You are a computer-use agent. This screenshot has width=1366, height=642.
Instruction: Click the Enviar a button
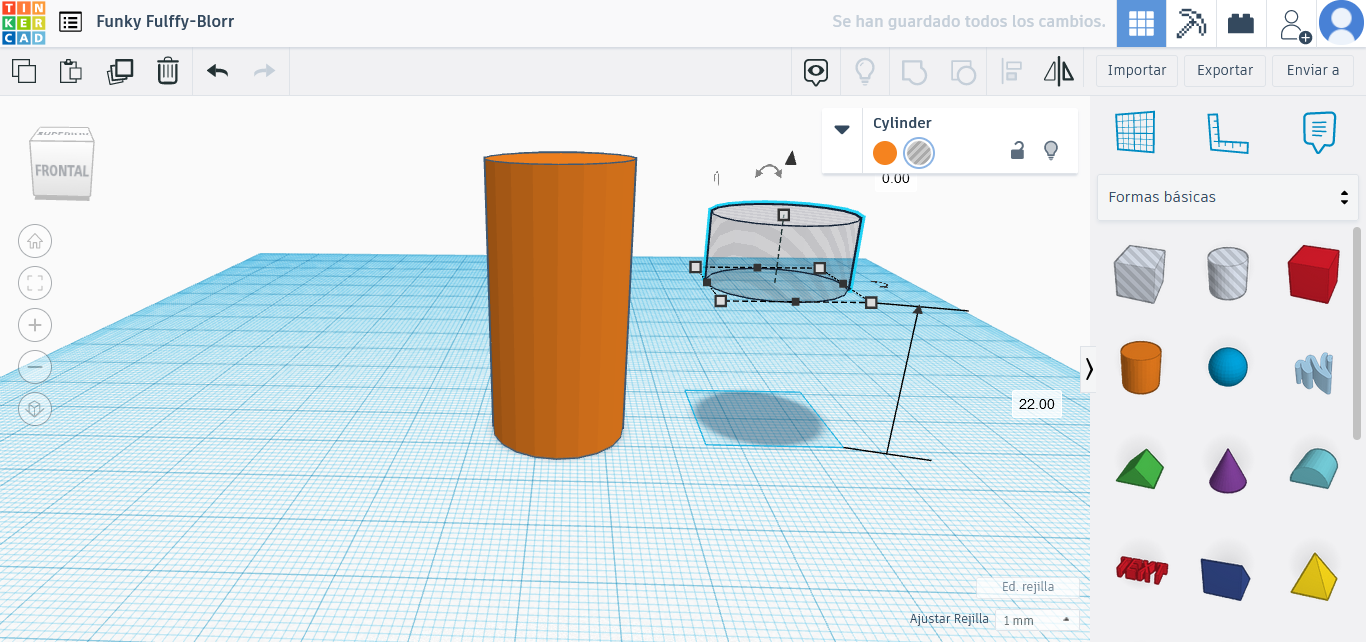1313,71
